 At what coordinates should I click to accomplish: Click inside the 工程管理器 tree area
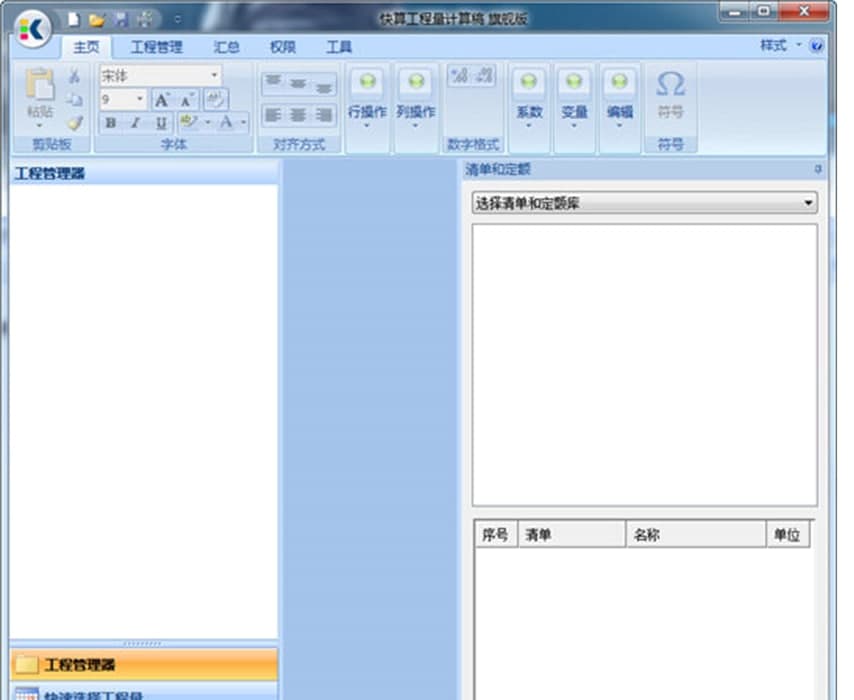point(144,411)
